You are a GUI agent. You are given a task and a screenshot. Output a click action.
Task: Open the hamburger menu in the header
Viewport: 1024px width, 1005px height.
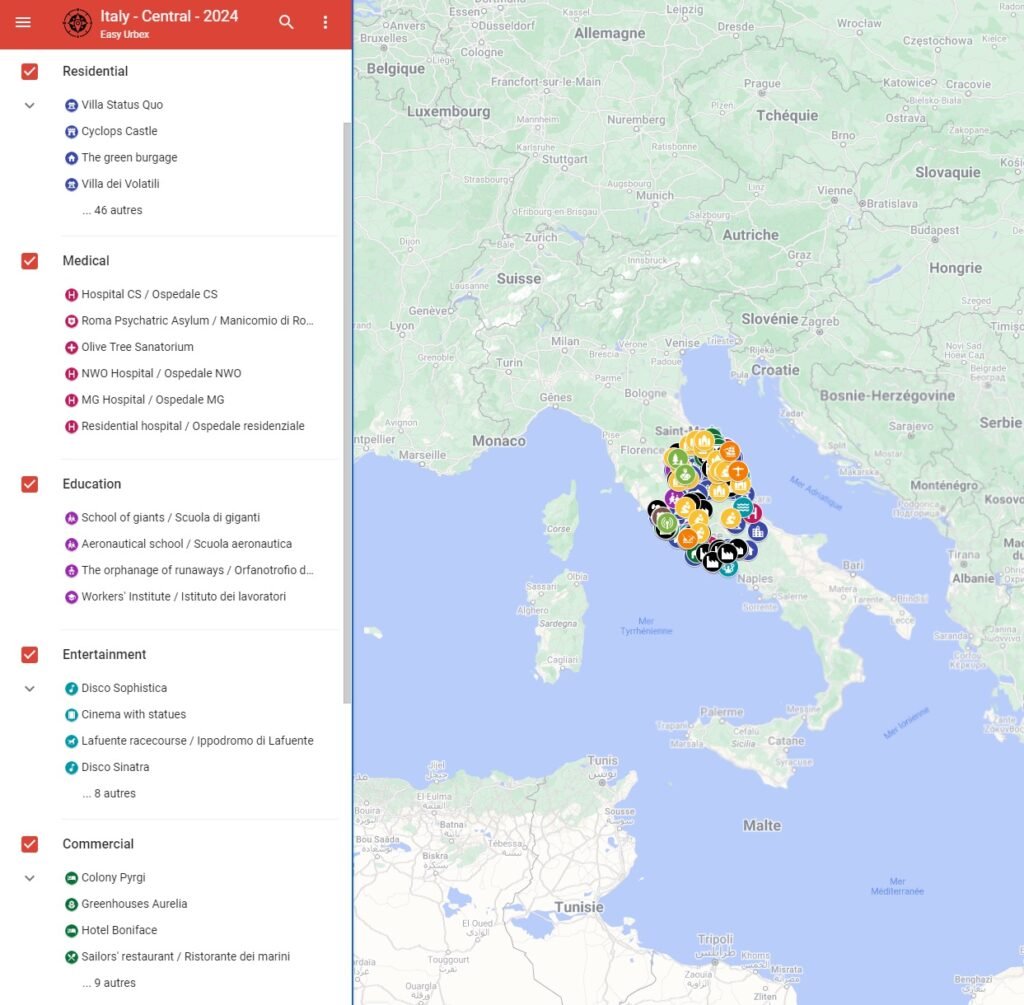click(x=23, y=22)
